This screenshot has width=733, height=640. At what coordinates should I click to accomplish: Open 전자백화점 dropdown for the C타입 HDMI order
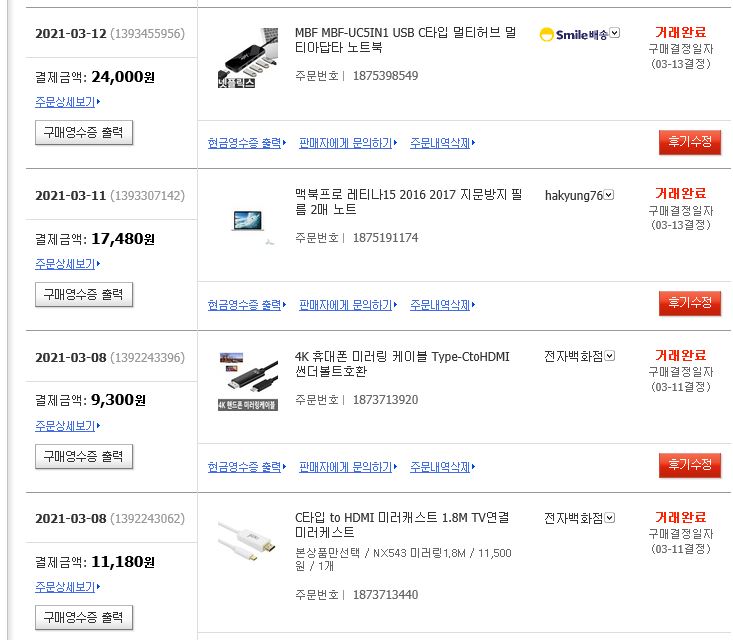[610, 518]
